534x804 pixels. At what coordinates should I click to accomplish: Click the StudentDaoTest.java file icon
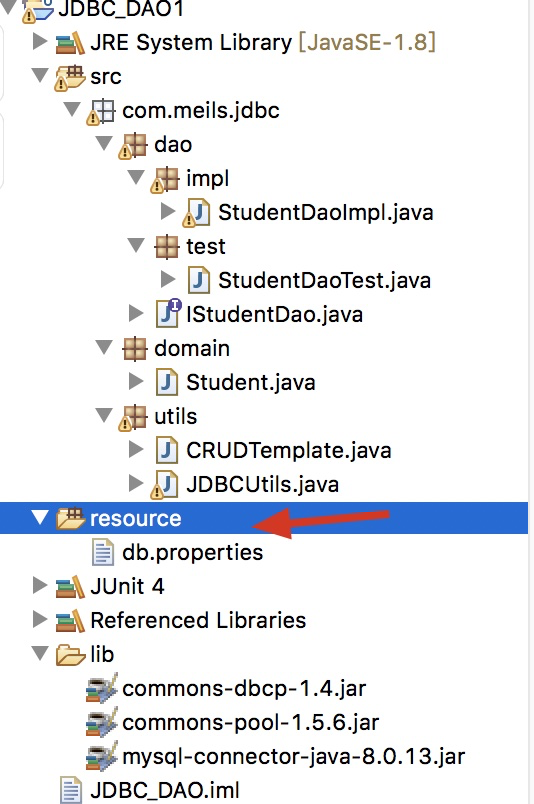[x=199, y=280]
